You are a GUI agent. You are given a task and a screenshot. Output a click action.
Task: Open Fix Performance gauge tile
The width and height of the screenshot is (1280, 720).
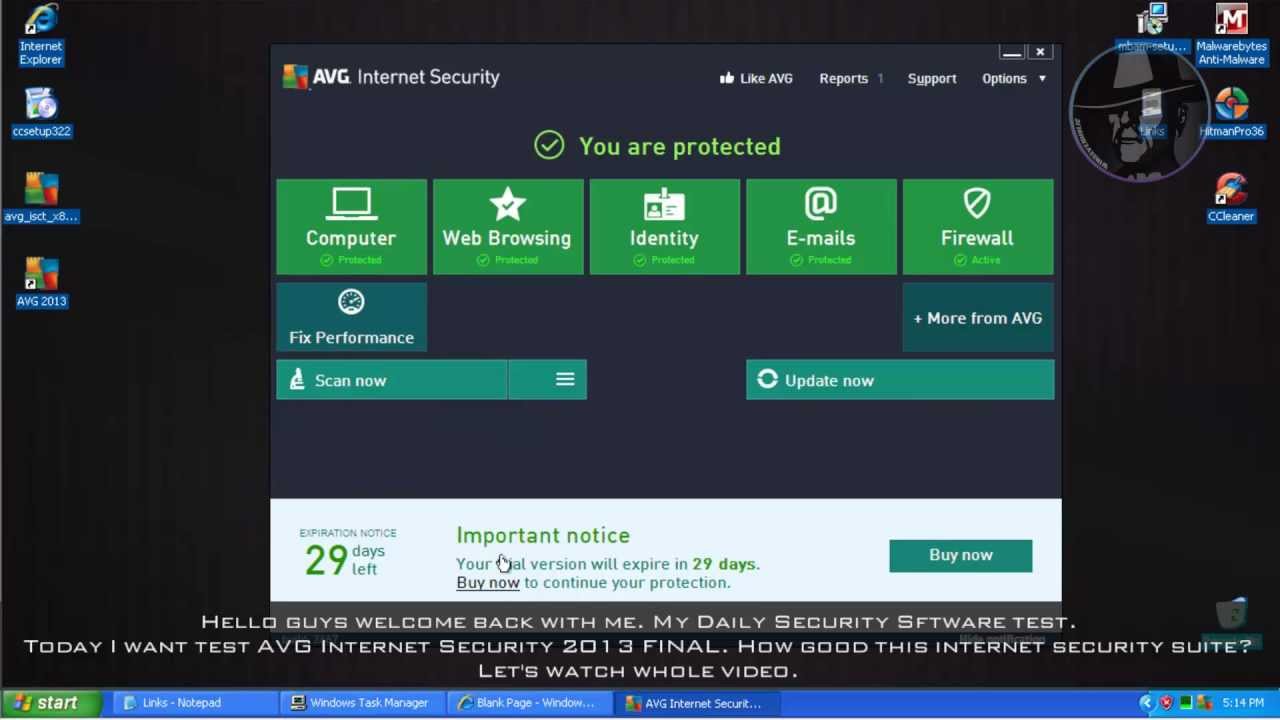[351, 317]
